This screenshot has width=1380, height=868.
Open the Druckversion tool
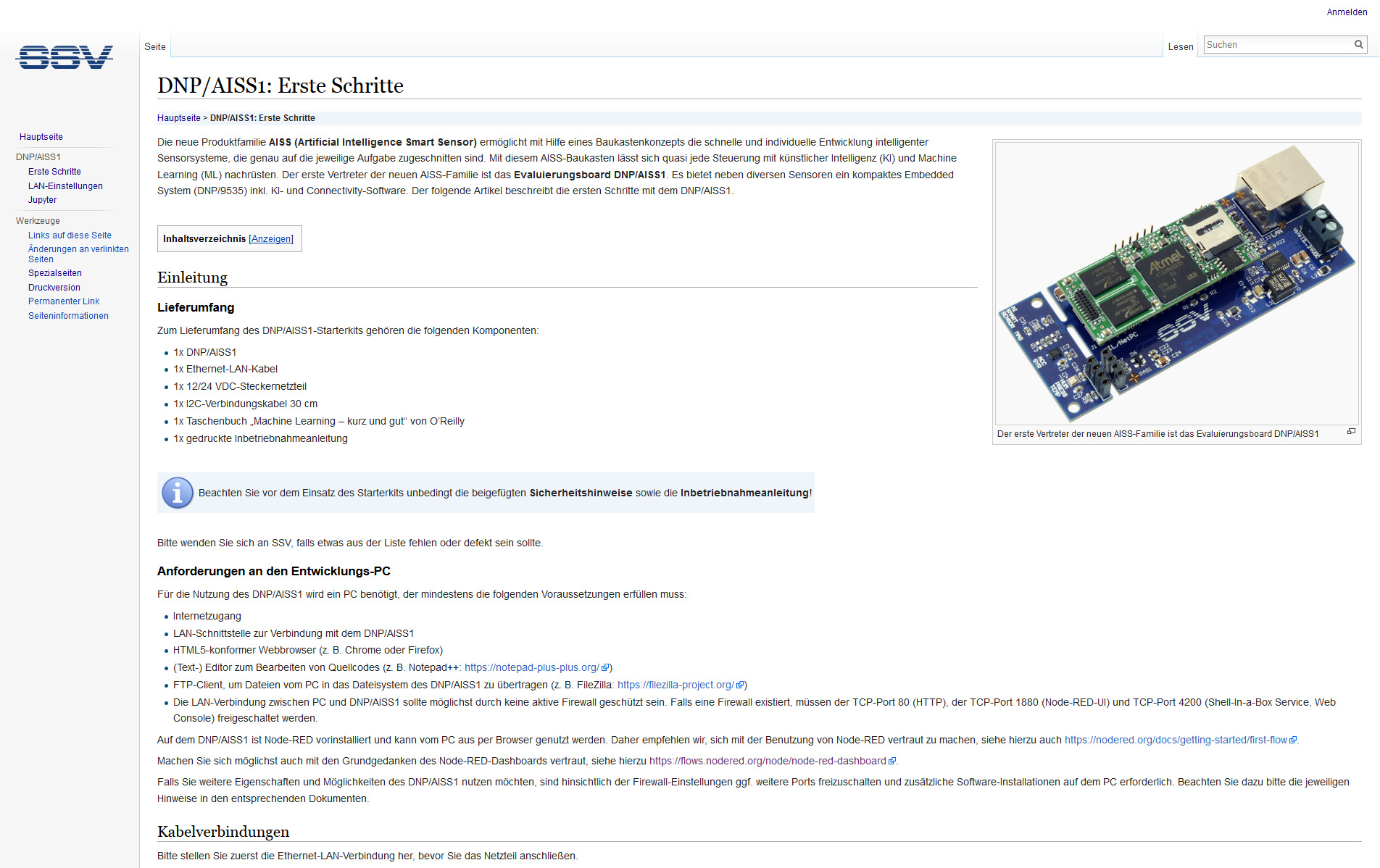coord(54,287)
